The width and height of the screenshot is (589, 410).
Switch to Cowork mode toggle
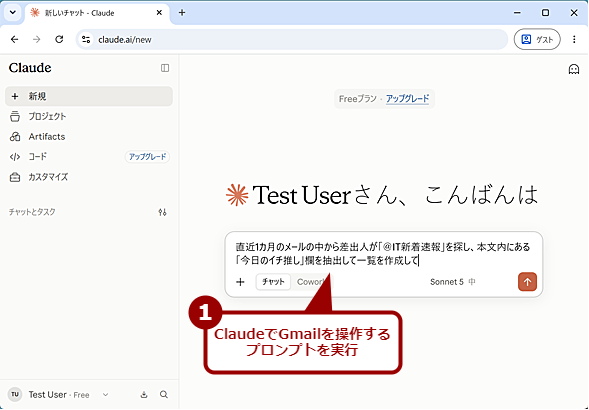pos(311,282)
